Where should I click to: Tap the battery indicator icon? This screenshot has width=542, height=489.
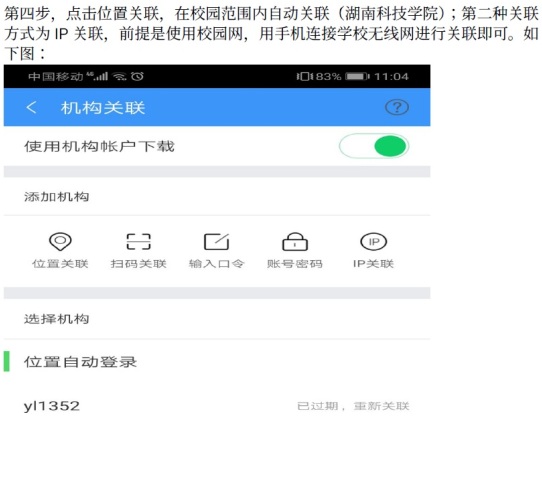click(357, 76)
